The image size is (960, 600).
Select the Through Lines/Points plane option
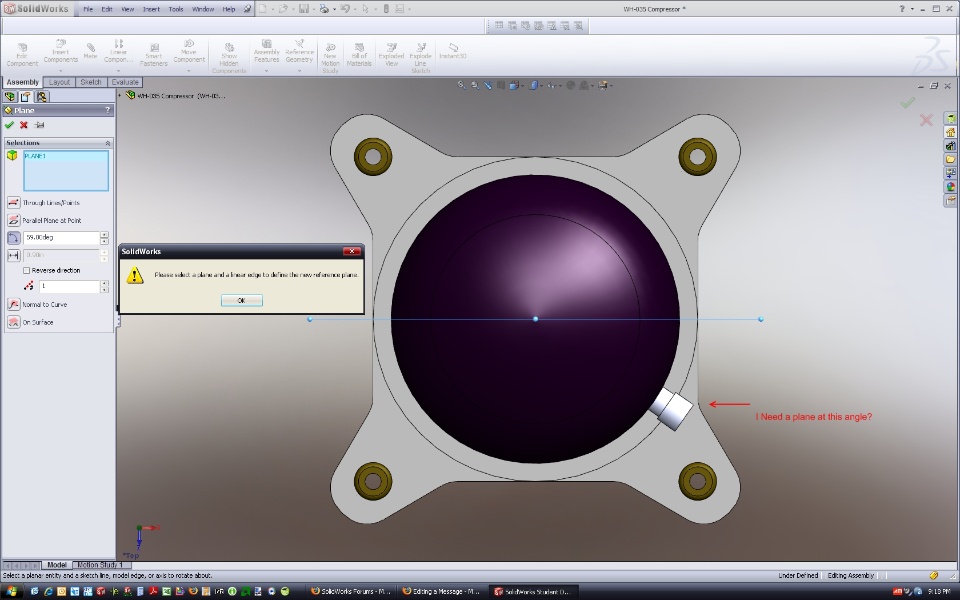(x=14, y=202)
